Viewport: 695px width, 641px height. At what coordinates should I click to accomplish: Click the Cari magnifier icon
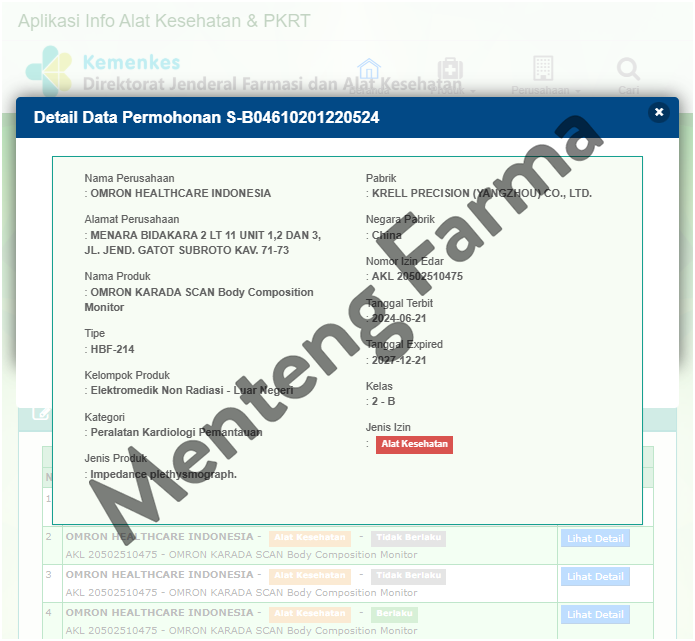coord(628,69)
